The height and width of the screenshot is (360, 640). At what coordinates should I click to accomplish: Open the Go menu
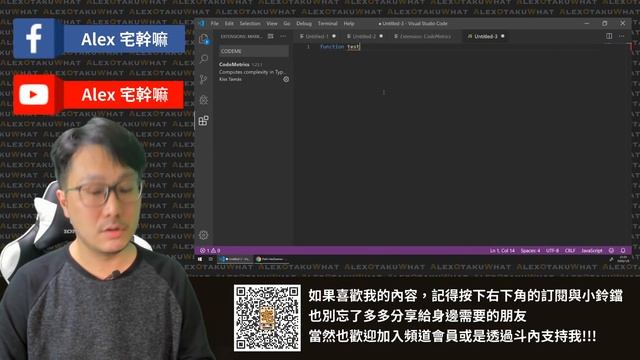287,24
